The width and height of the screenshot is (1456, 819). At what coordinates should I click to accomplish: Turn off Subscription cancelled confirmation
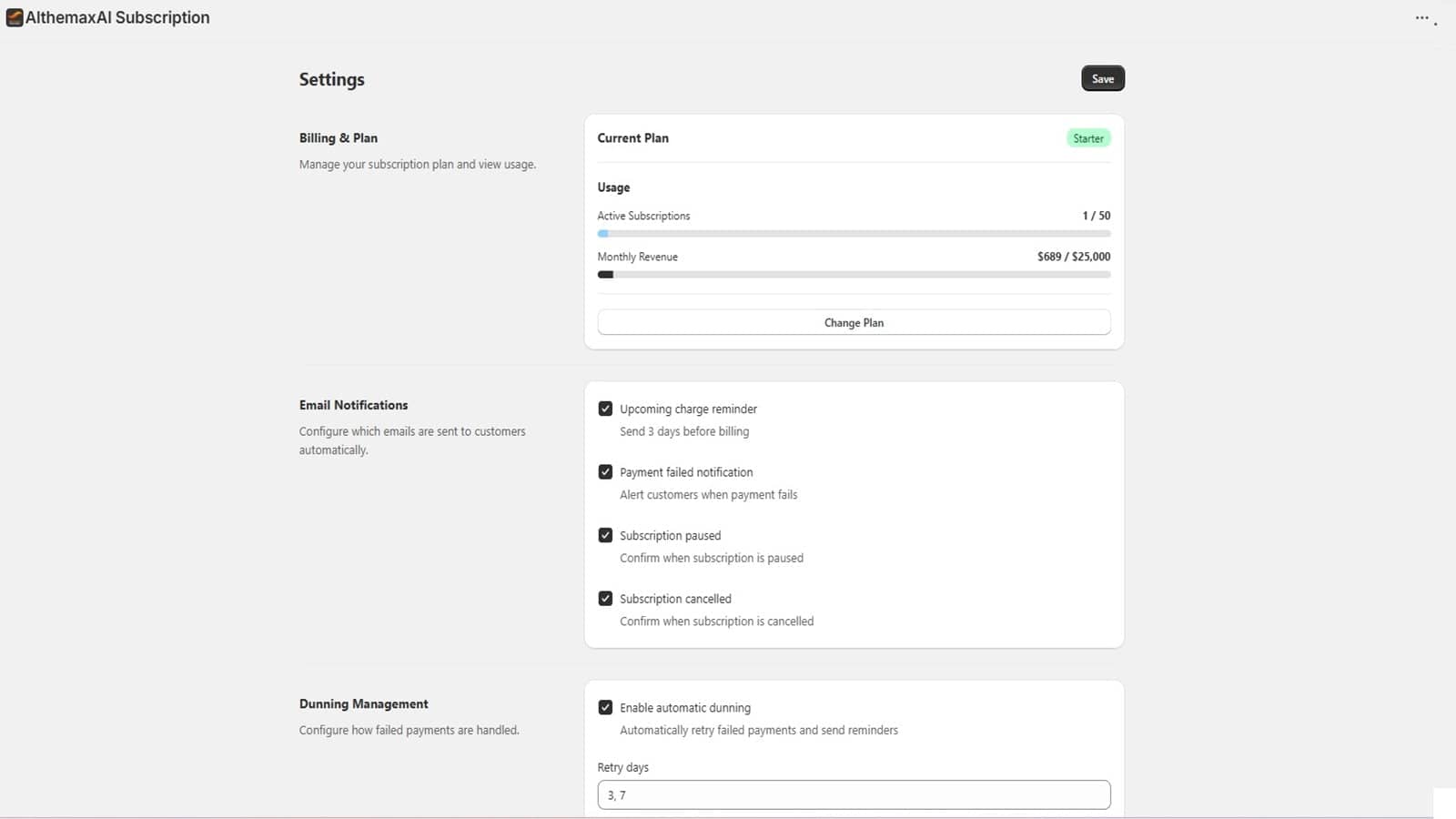tap(605, 599)
